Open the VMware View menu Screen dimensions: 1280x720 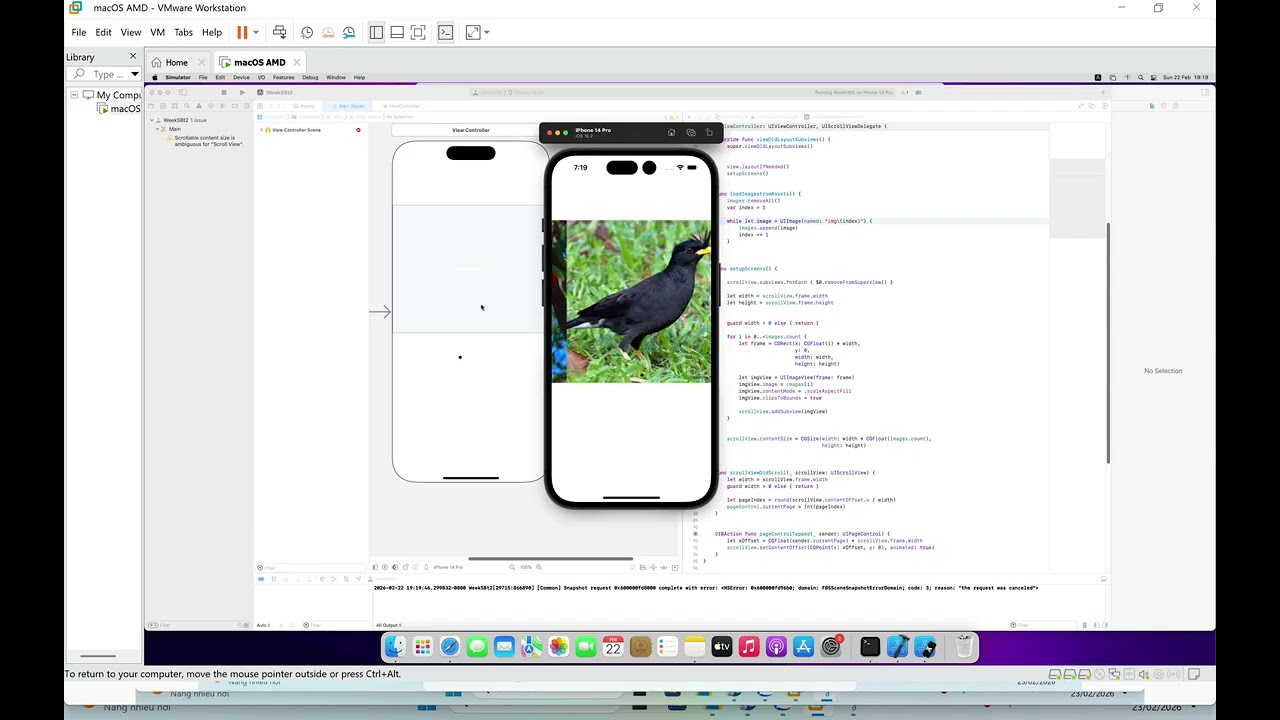pos(131,32)
